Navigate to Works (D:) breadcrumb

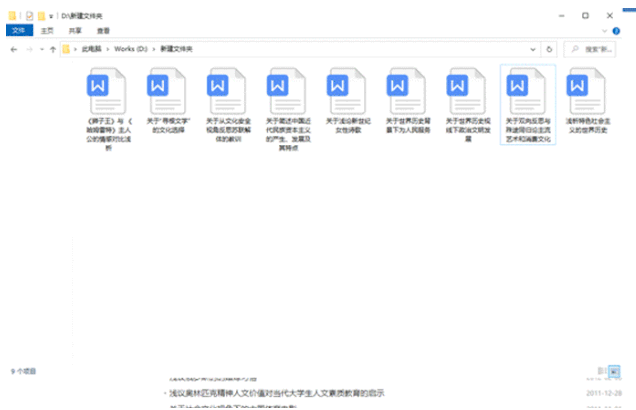131,49
